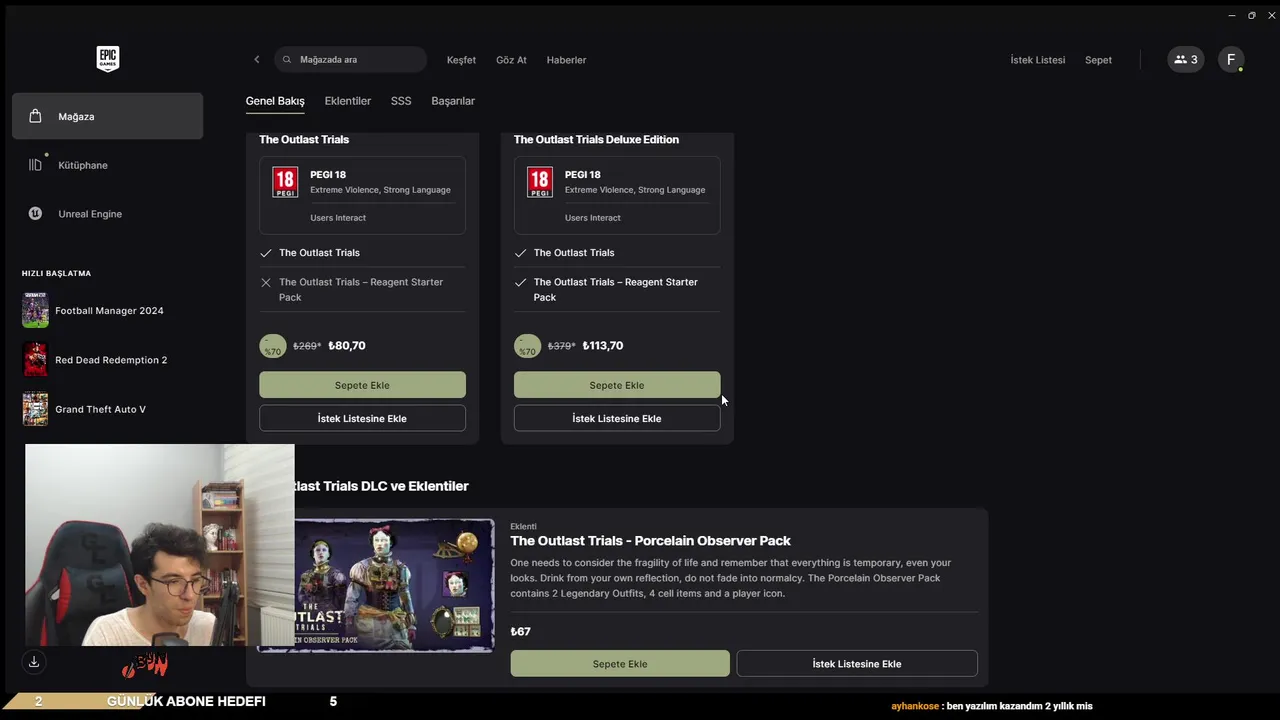This screenshot has height=720, width=1280.
Task: Open the Keşfet menu
Action: click(x=461, y=60)
